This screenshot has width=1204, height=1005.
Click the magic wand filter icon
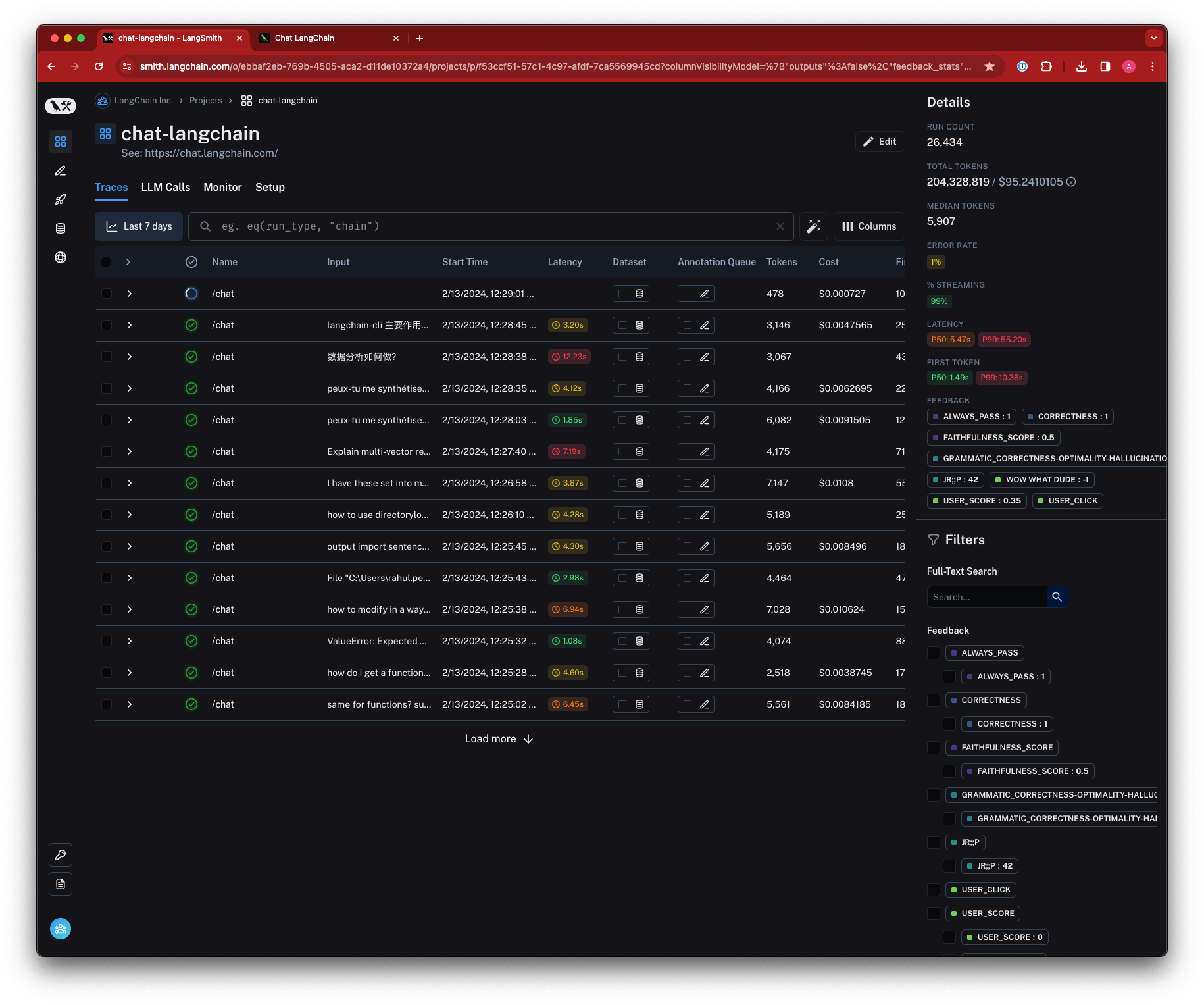814,226
